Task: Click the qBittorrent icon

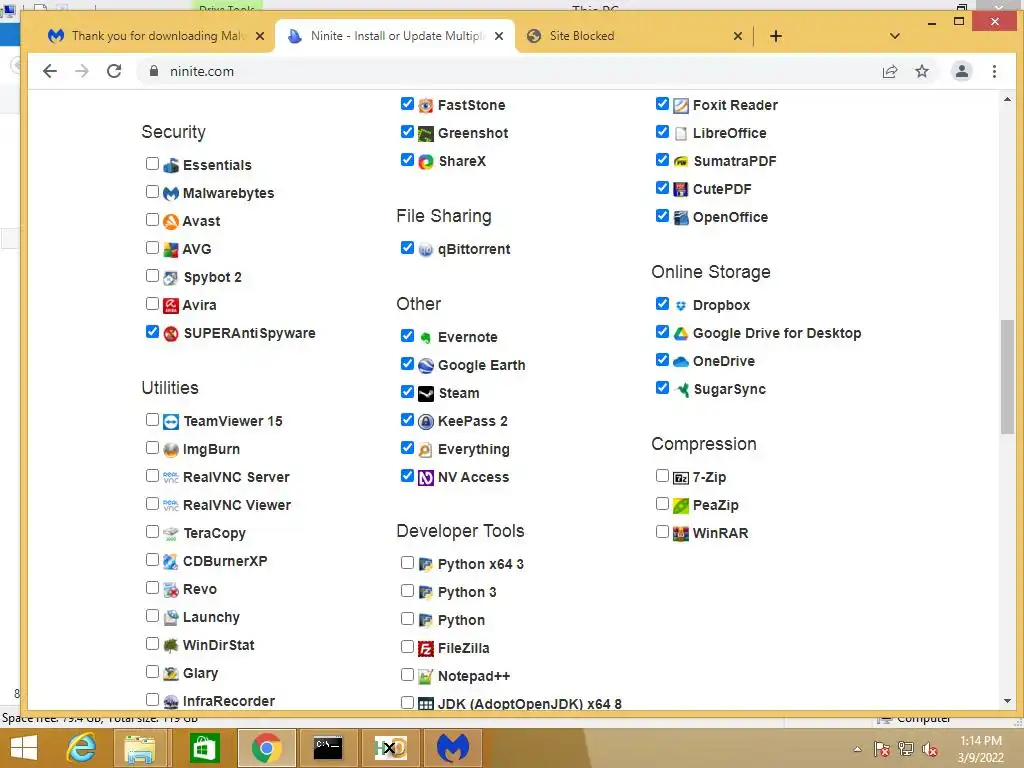Action: point(426,249)
